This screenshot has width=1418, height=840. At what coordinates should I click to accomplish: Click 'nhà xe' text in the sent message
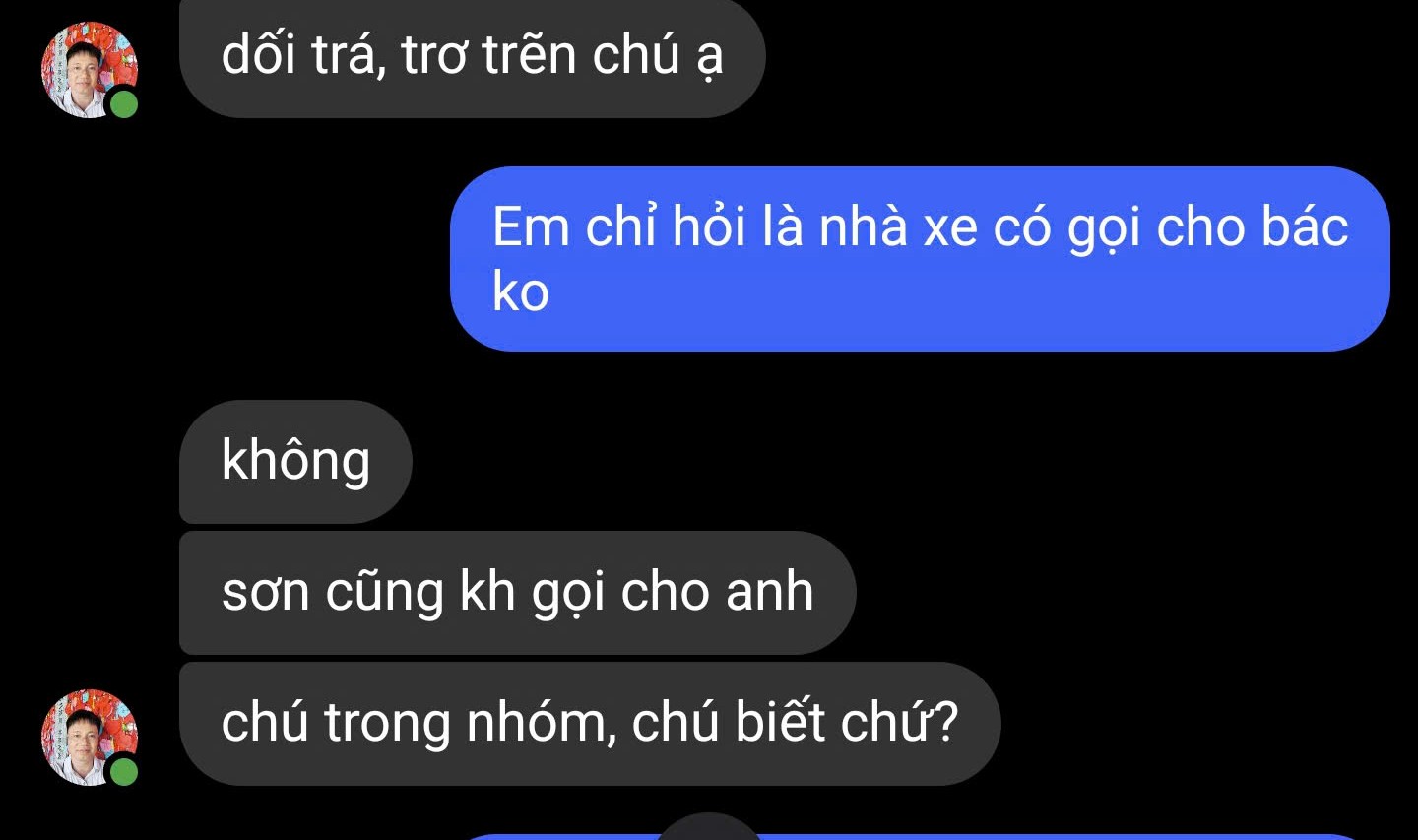[x=899, y=227]
